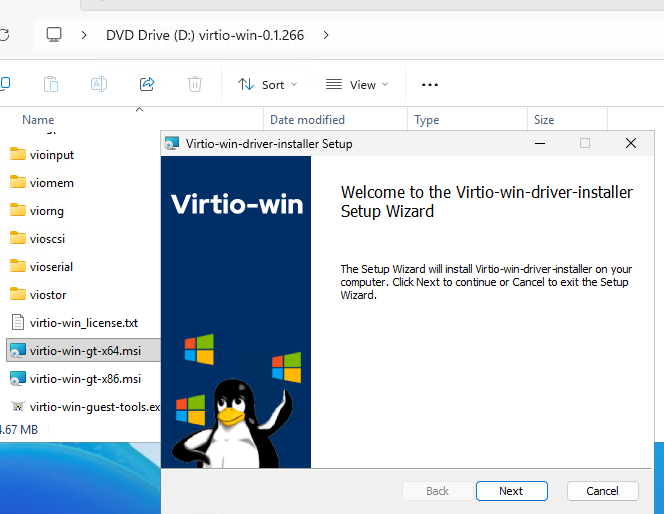Click the virtio-win-gt-x86.msi installer icon
Viewport: 664px width, 514px height.
[18, 379]
